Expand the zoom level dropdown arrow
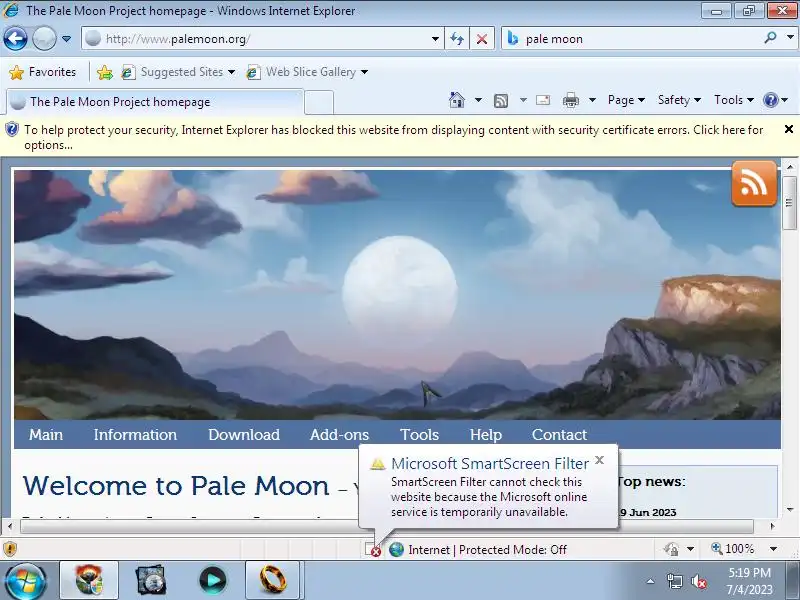The height and width of the screenshot is (600, 800). pyautogui.click(x=773, y=549)
